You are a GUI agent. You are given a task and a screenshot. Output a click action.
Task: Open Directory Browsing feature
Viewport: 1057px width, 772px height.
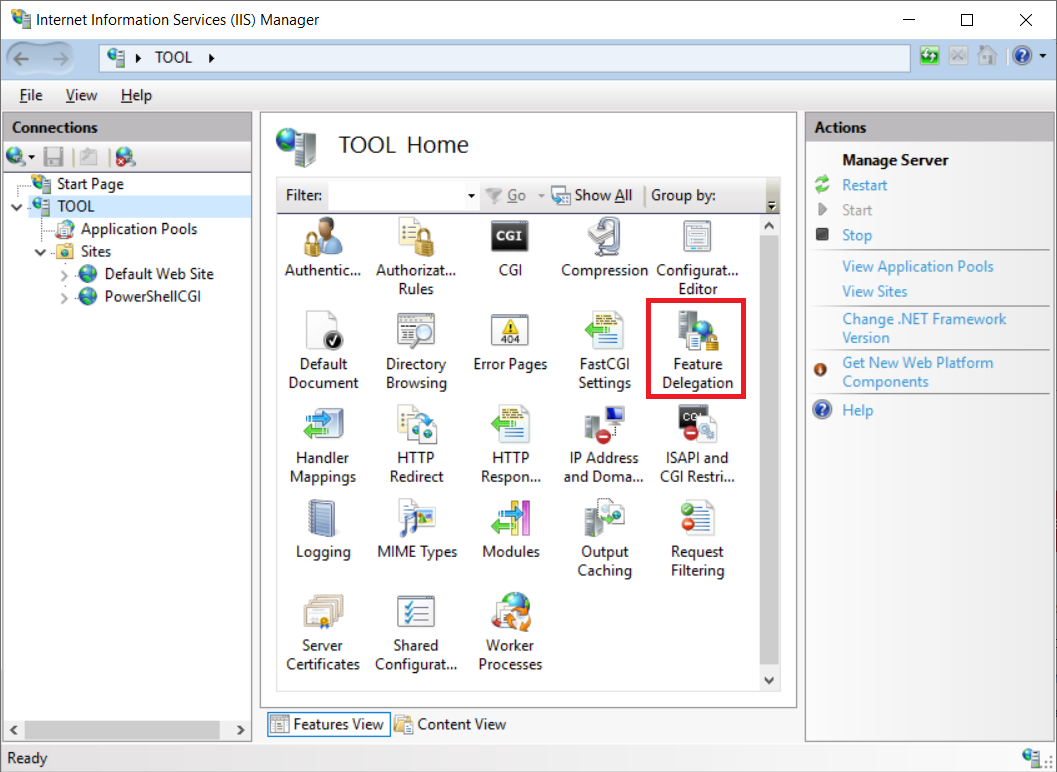tap(416, 350)
